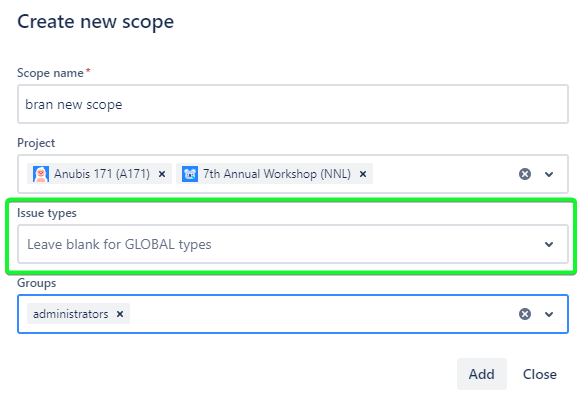Viewport: 580px width, 393px height.
Task: Click empty area of Project field
Action: click(444, 174)
